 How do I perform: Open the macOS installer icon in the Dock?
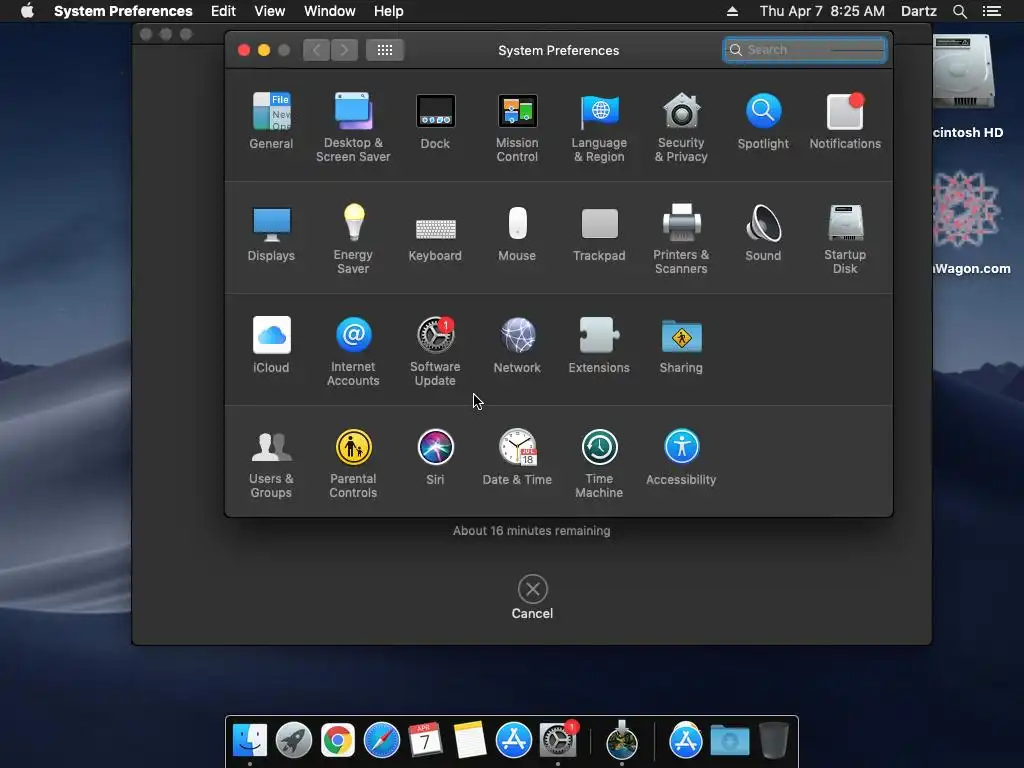[622, 741]
